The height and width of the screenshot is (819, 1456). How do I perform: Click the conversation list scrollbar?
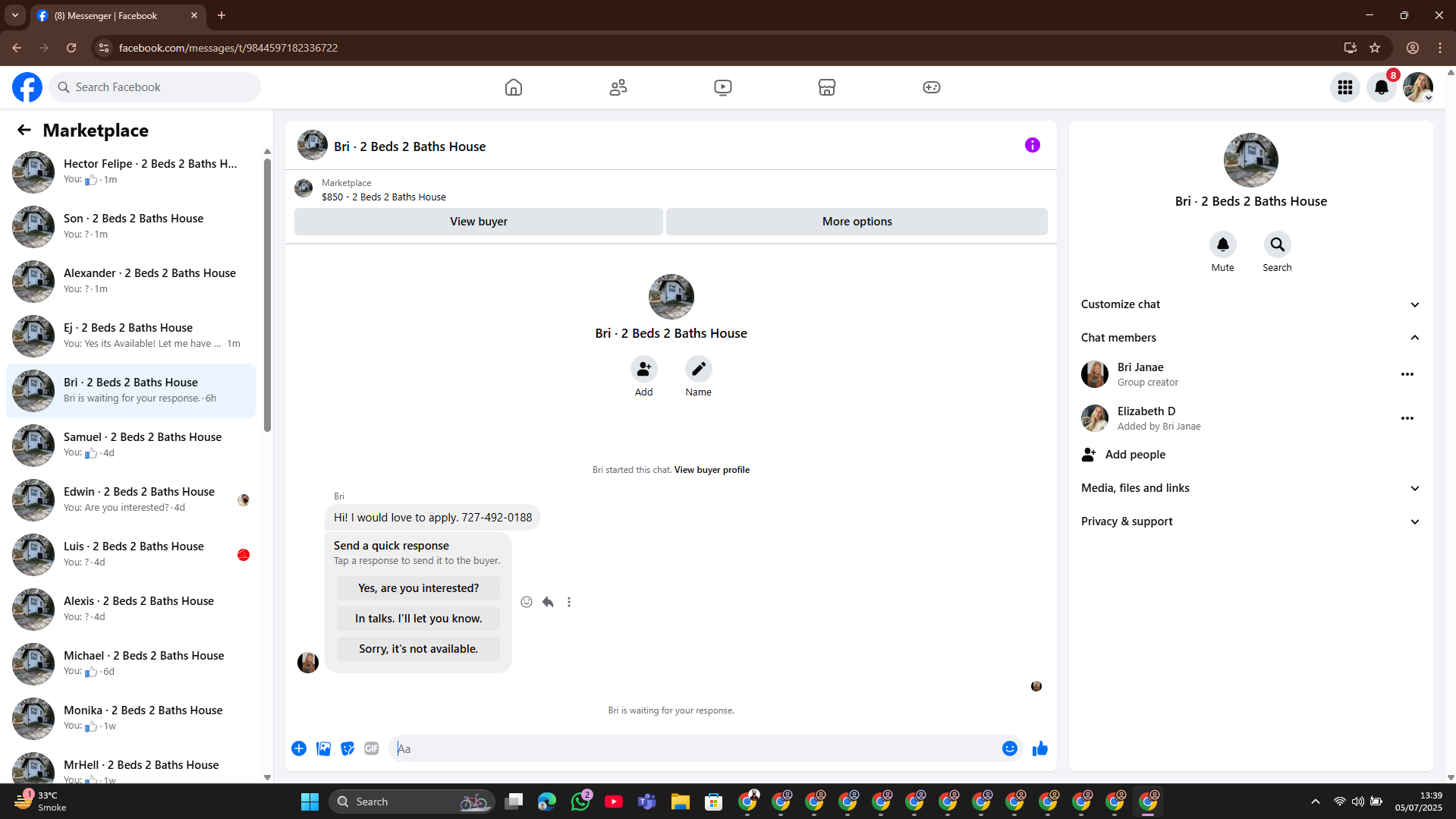(267, 296)
